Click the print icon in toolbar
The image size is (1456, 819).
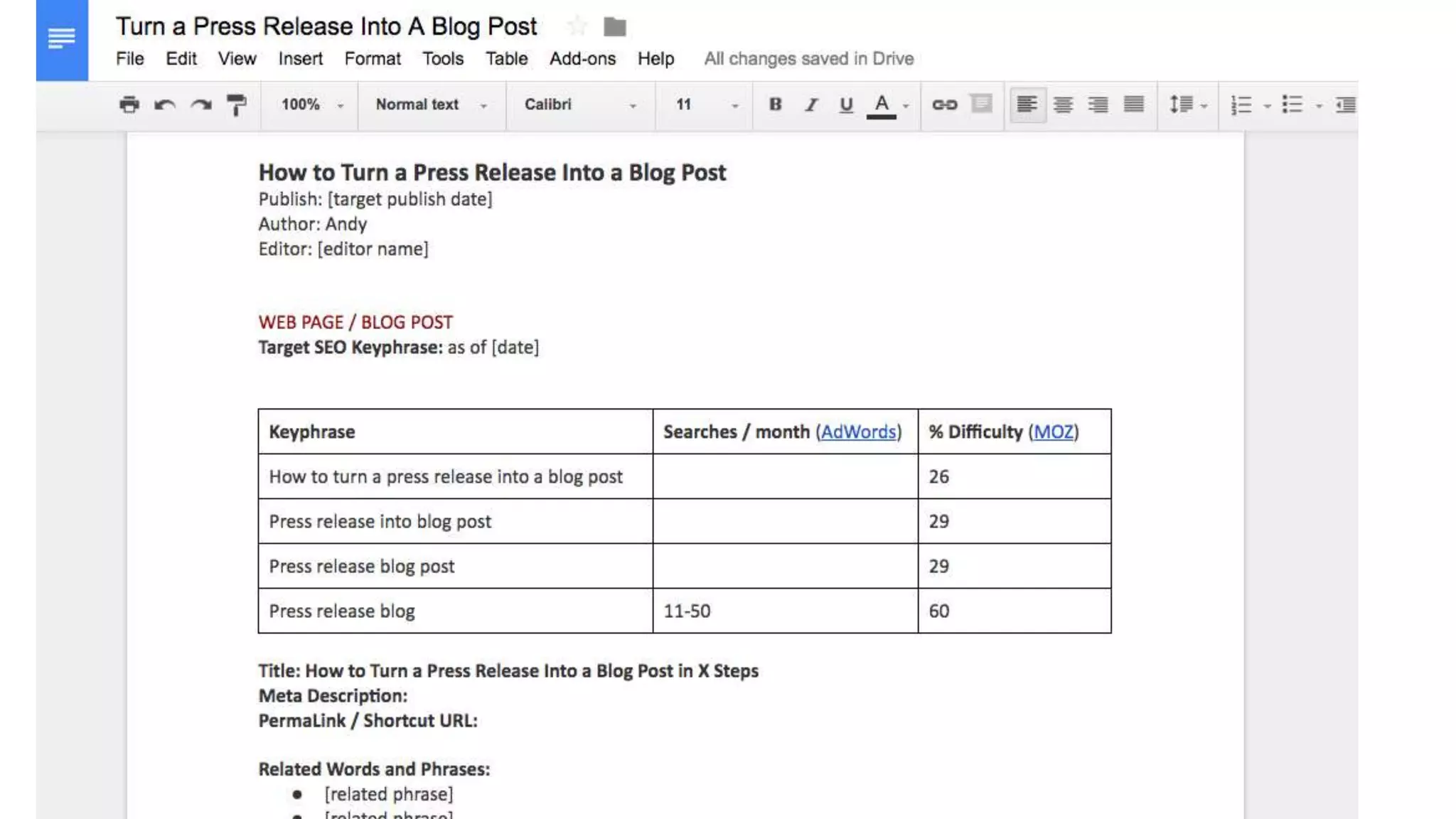click(129, 105)
